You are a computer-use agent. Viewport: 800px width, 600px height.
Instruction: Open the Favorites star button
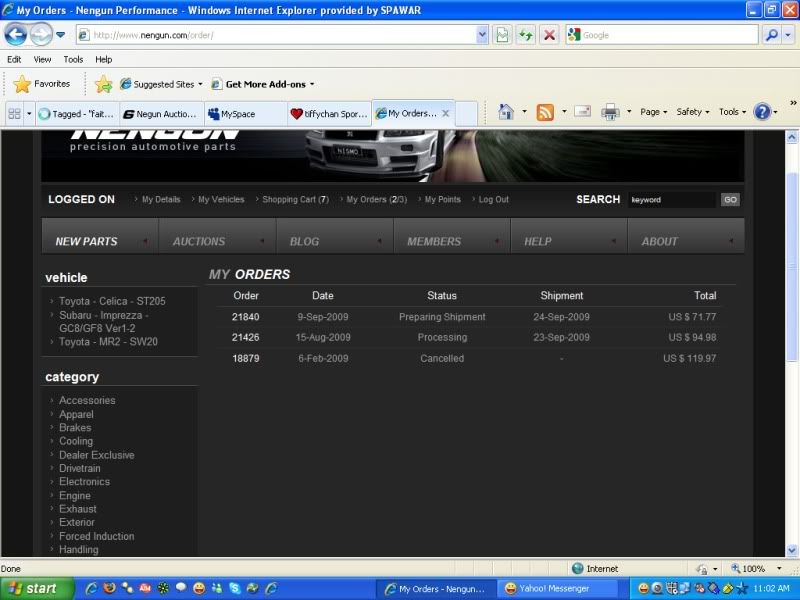[x=41, y=84]
